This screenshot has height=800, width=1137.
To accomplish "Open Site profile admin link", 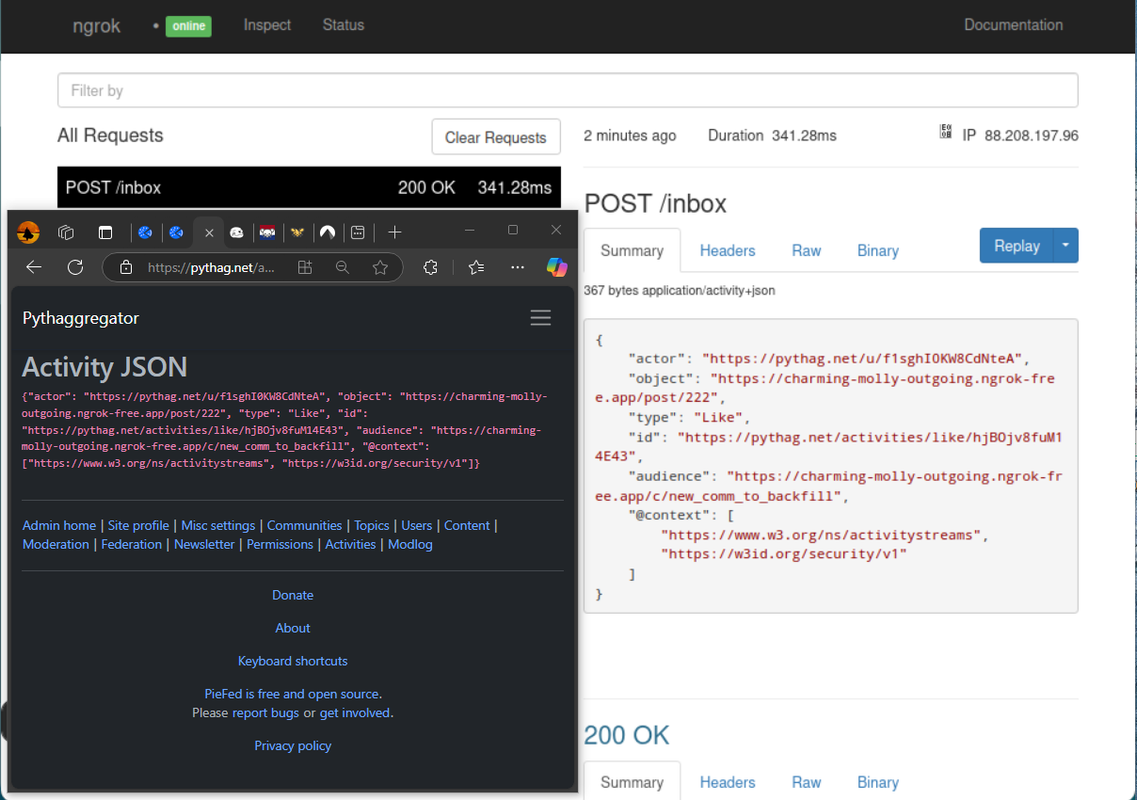I will point(138,525).
